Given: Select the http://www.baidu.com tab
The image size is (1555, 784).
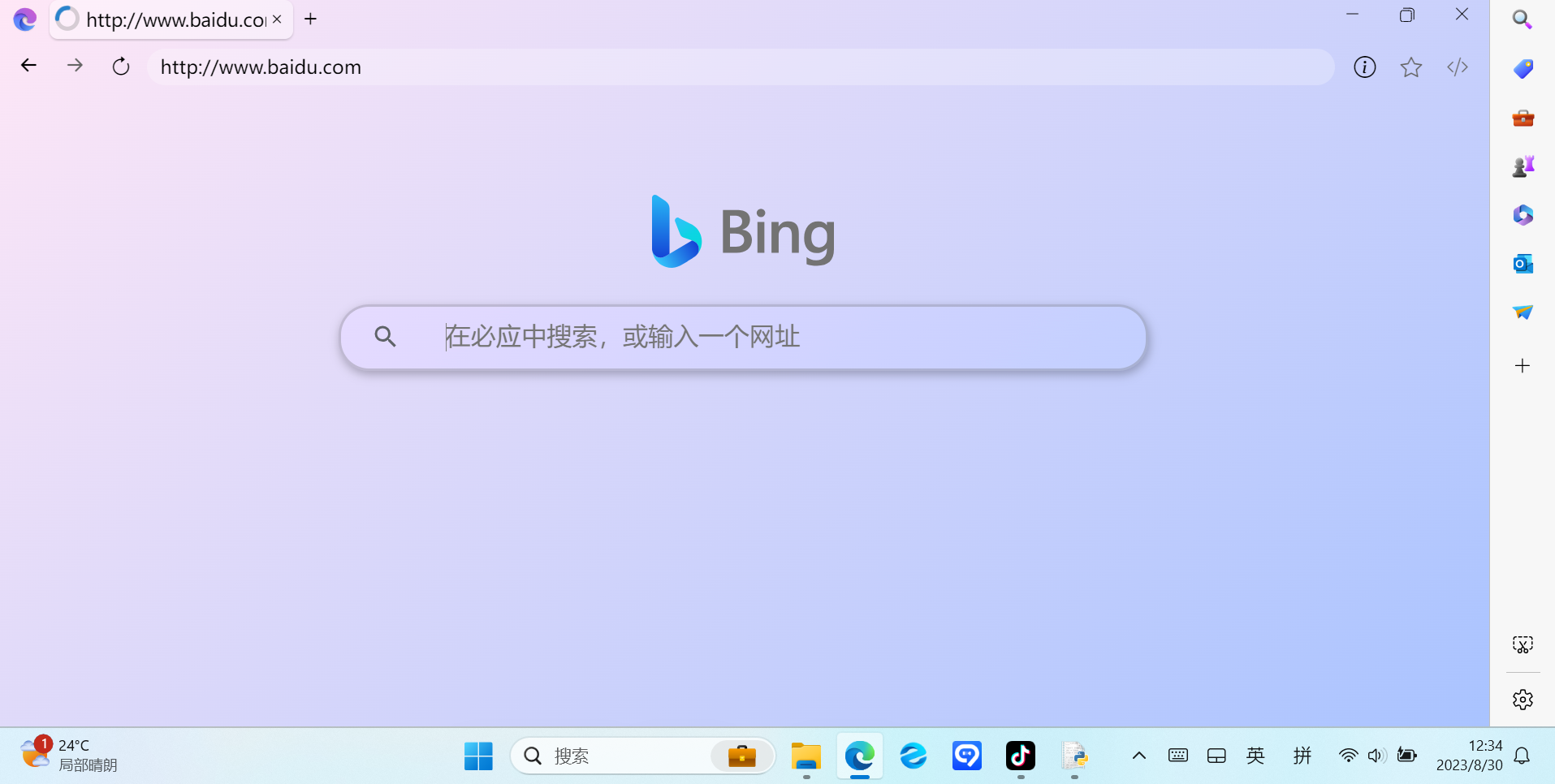Looking at the screenshot, I should point(171,19).
